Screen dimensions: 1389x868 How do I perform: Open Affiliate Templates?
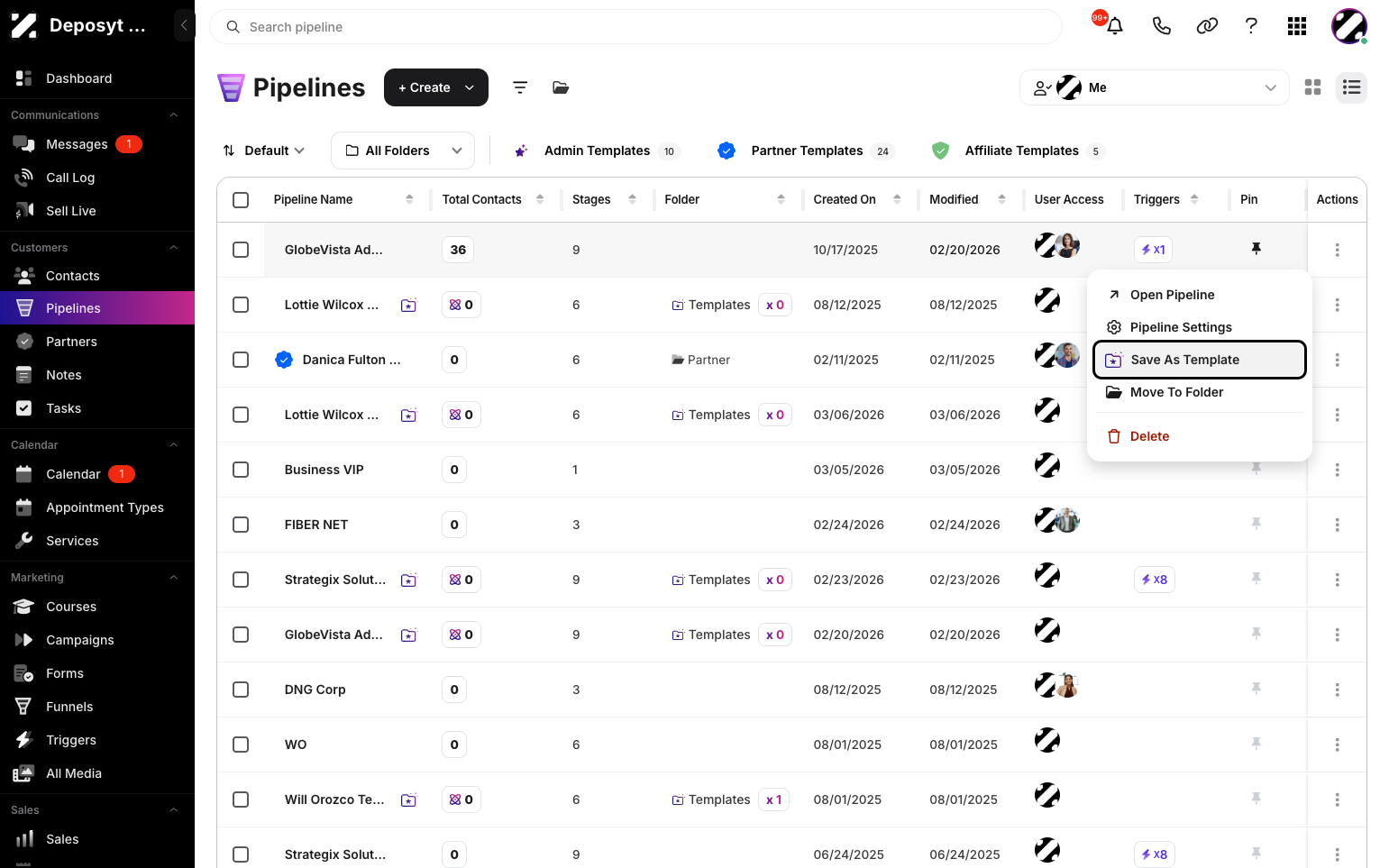(x=1019, y=151)
